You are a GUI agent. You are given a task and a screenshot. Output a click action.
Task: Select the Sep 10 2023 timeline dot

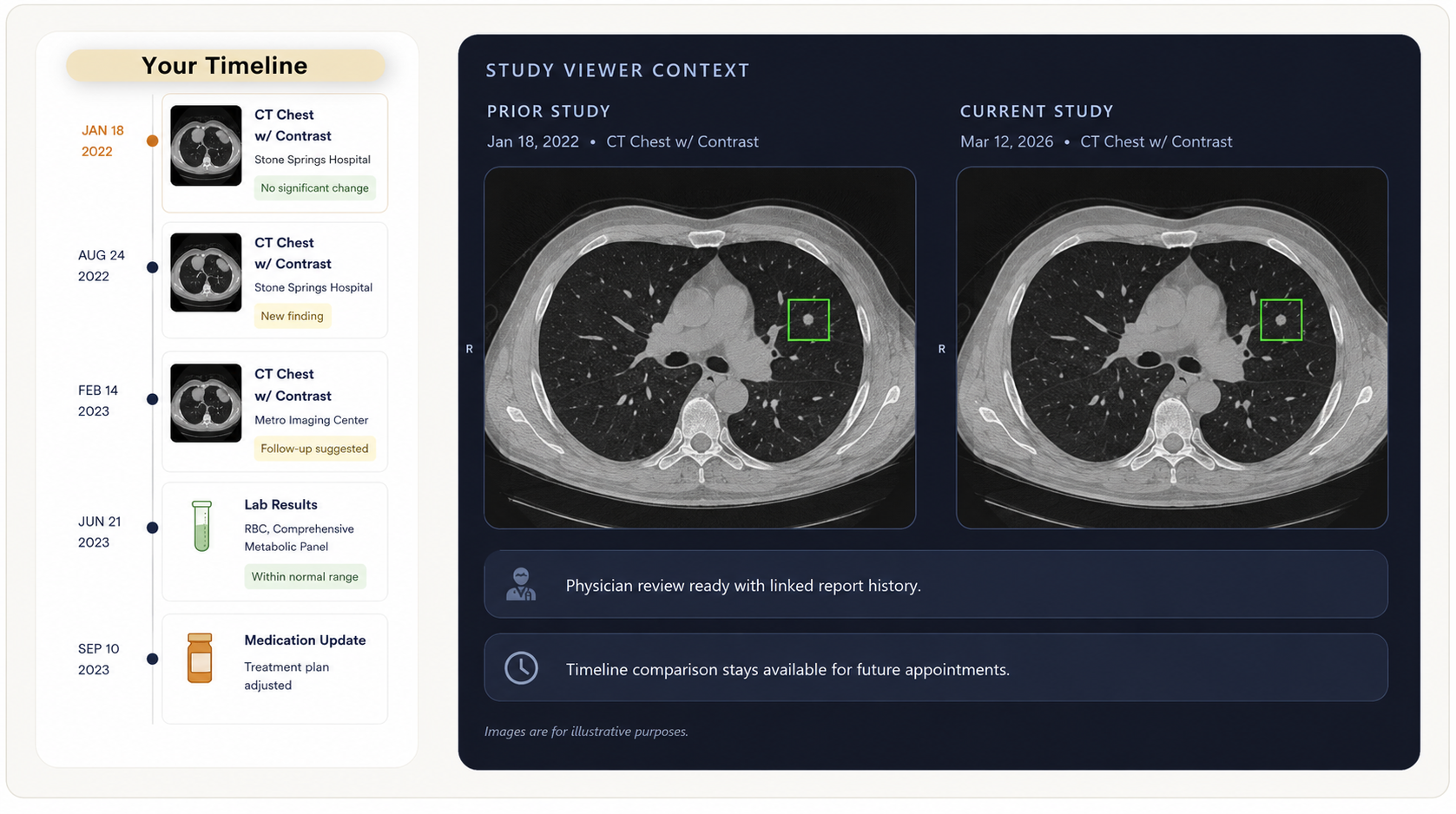152,660
